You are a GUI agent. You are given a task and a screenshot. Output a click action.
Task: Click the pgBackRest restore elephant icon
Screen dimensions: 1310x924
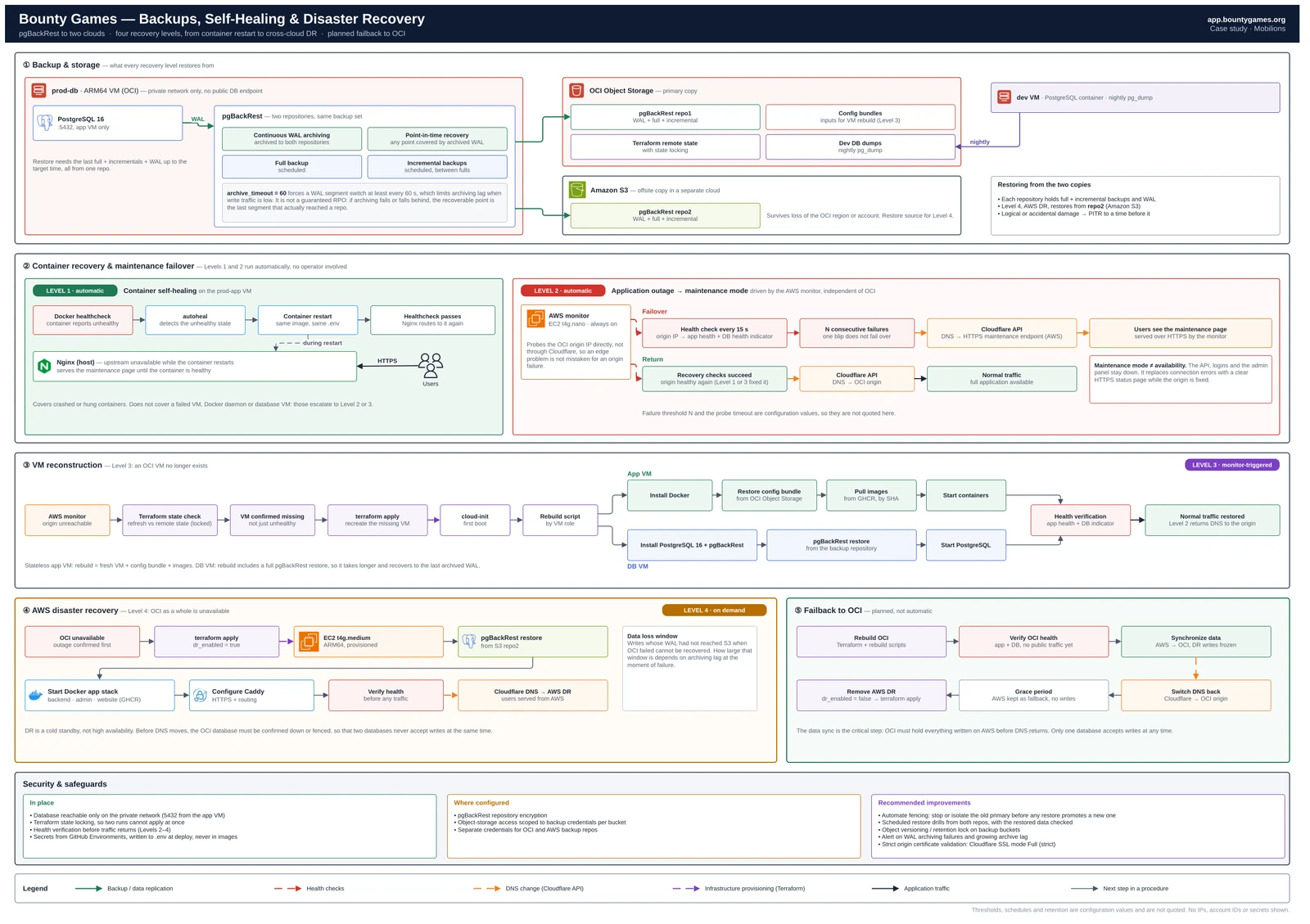pyautogui.click(x=469, y=641)
